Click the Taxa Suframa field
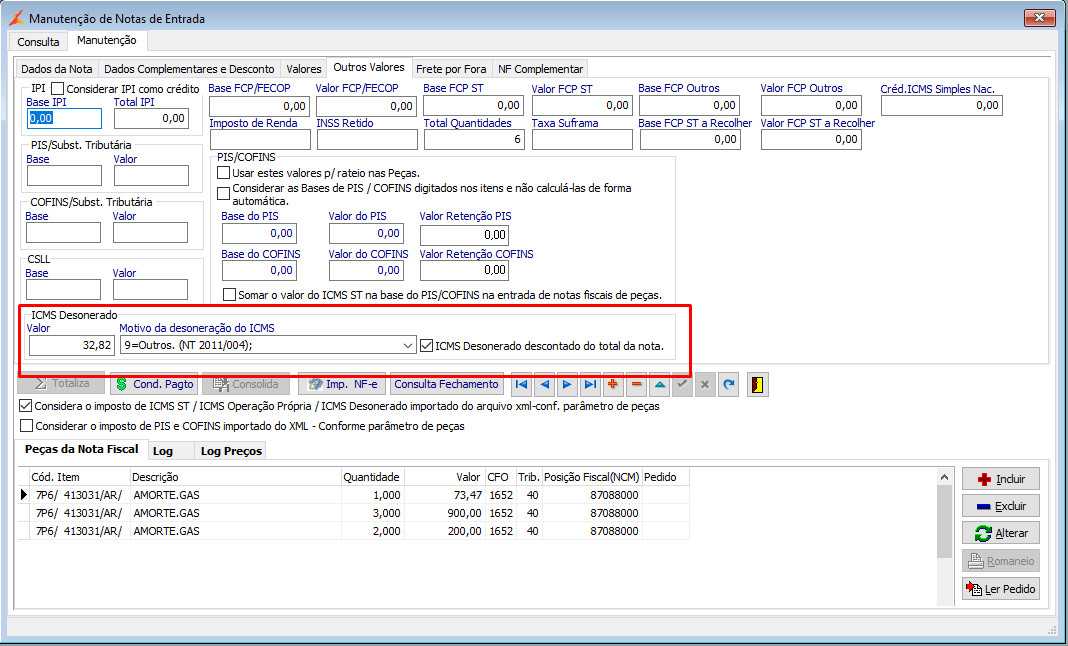The width and height of the screenshot is (1068, 646). click(x=582, y=140)
